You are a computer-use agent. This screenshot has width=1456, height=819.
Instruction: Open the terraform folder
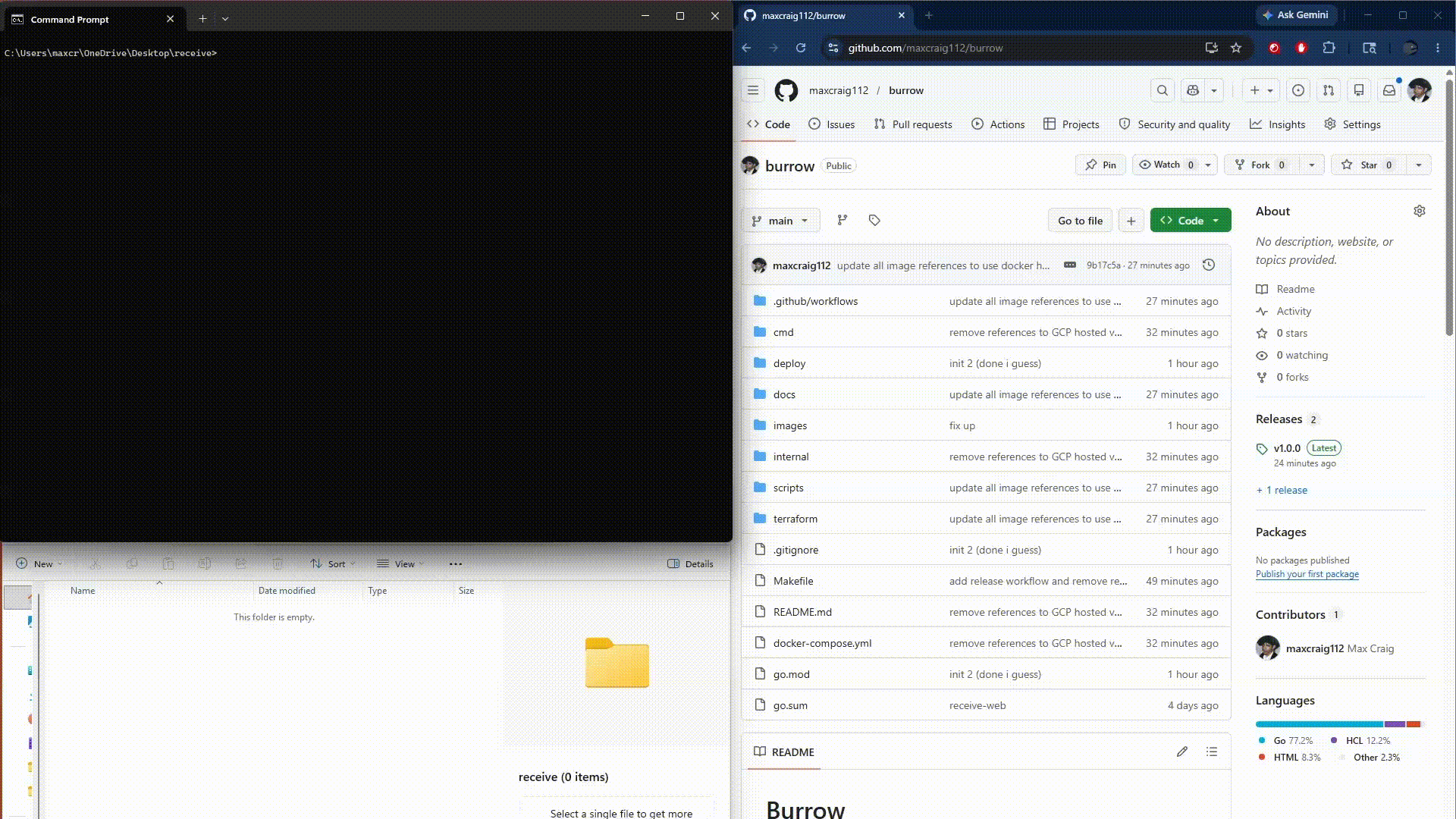795,519
